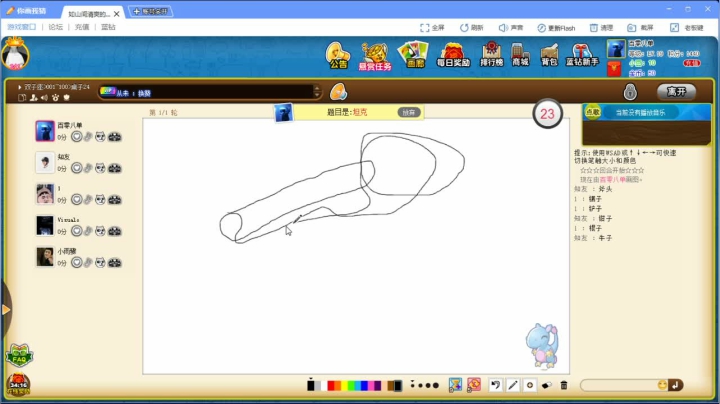Select the browser tab 如山间清爽的...
This screenshot has height=404, width=720.
point(92,14)
